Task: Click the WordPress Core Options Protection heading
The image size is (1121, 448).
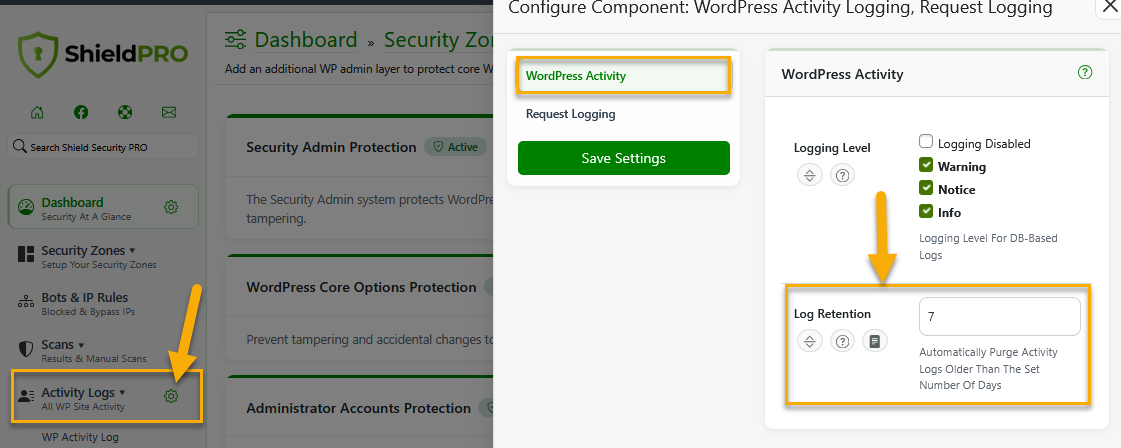Action: tap(361, 287)
